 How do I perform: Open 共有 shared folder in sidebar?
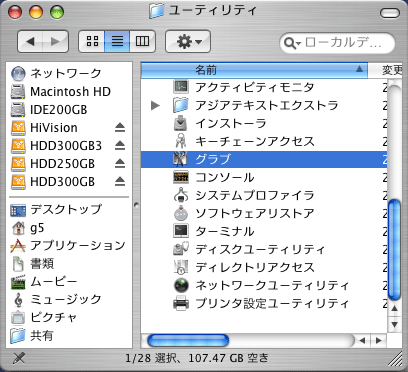[x=32, y=336]
